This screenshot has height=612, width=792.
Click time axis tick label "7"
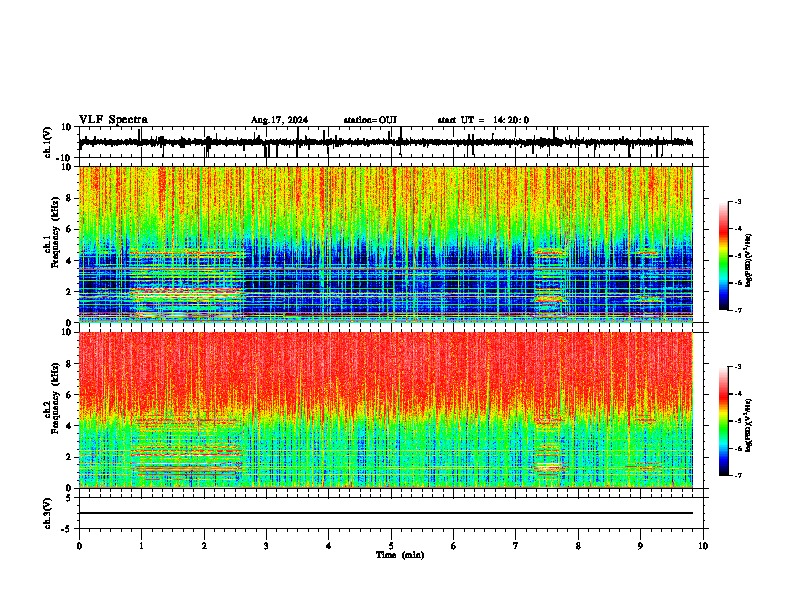[x=516, y=546]
